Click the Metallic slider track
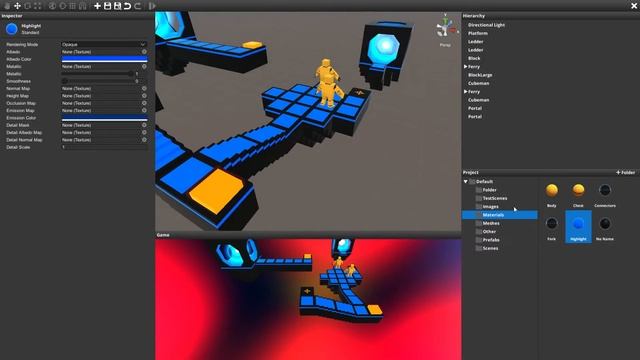 (x=97, y=74)
